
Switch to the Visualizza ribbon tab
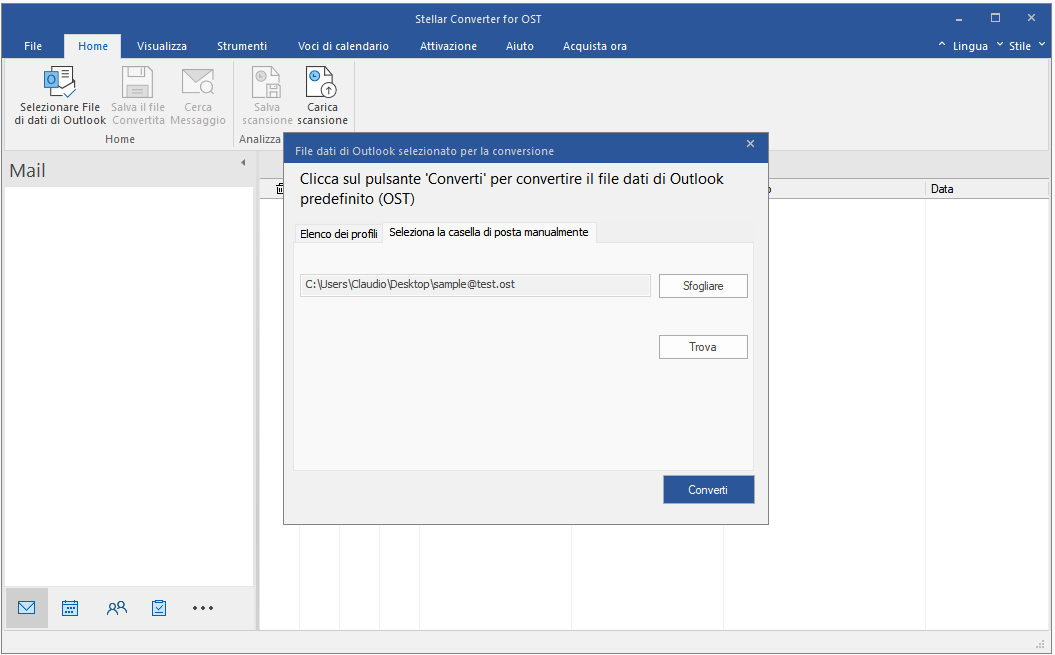pyautogui.click(x=162, y=46)
